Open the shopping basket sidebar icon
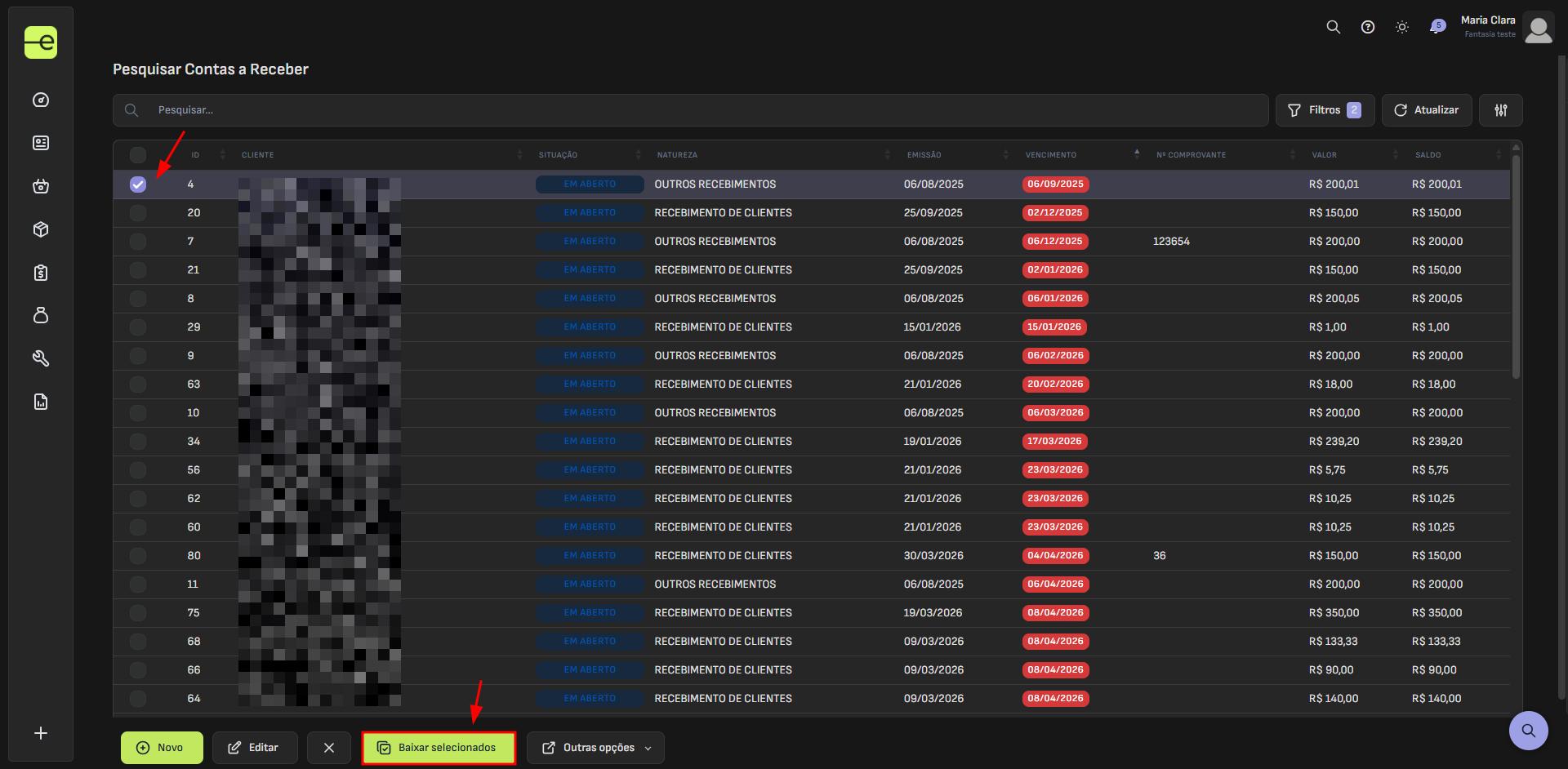1568x769 pixels. pos(41,186)
